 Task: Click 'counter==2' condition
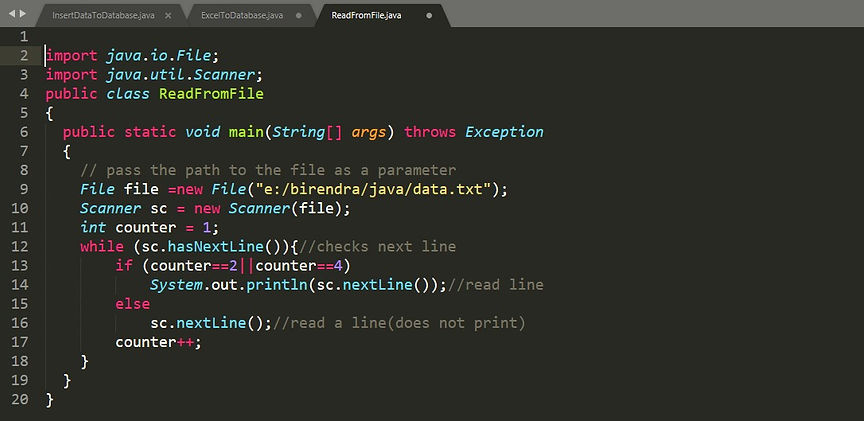193,266
